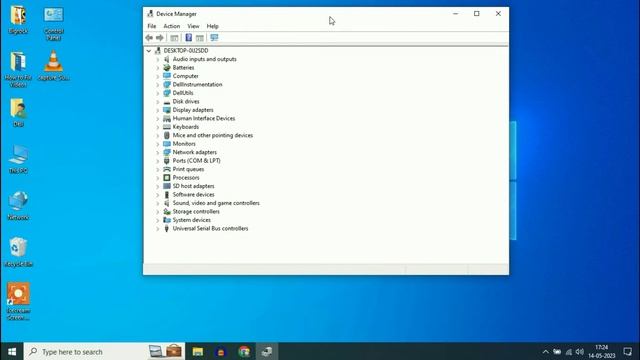Click the volume speaker tray icon
The image size is (640, 360).
[x=580, y=351]
